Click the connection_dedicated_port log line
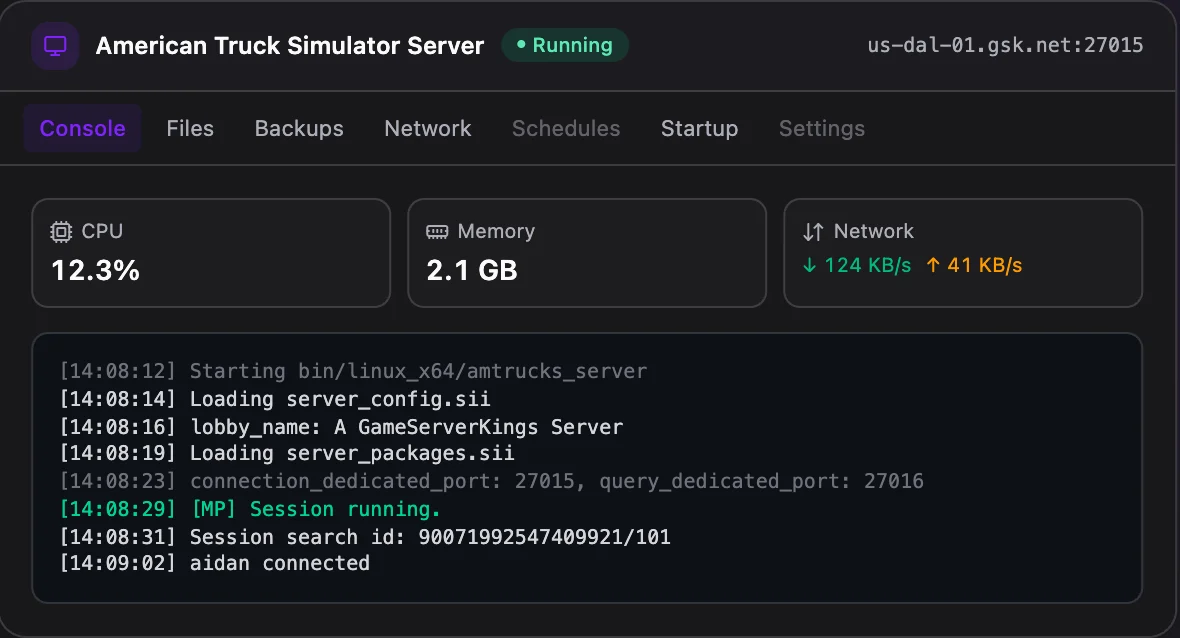This screenshot has width=1180, height=638. click(491, 482)
